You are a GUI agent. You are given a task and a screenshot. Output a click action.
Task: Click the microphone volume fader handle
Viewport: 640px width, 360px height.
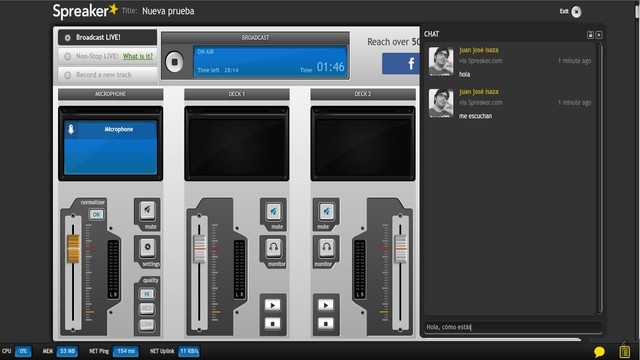pos(73,249)
